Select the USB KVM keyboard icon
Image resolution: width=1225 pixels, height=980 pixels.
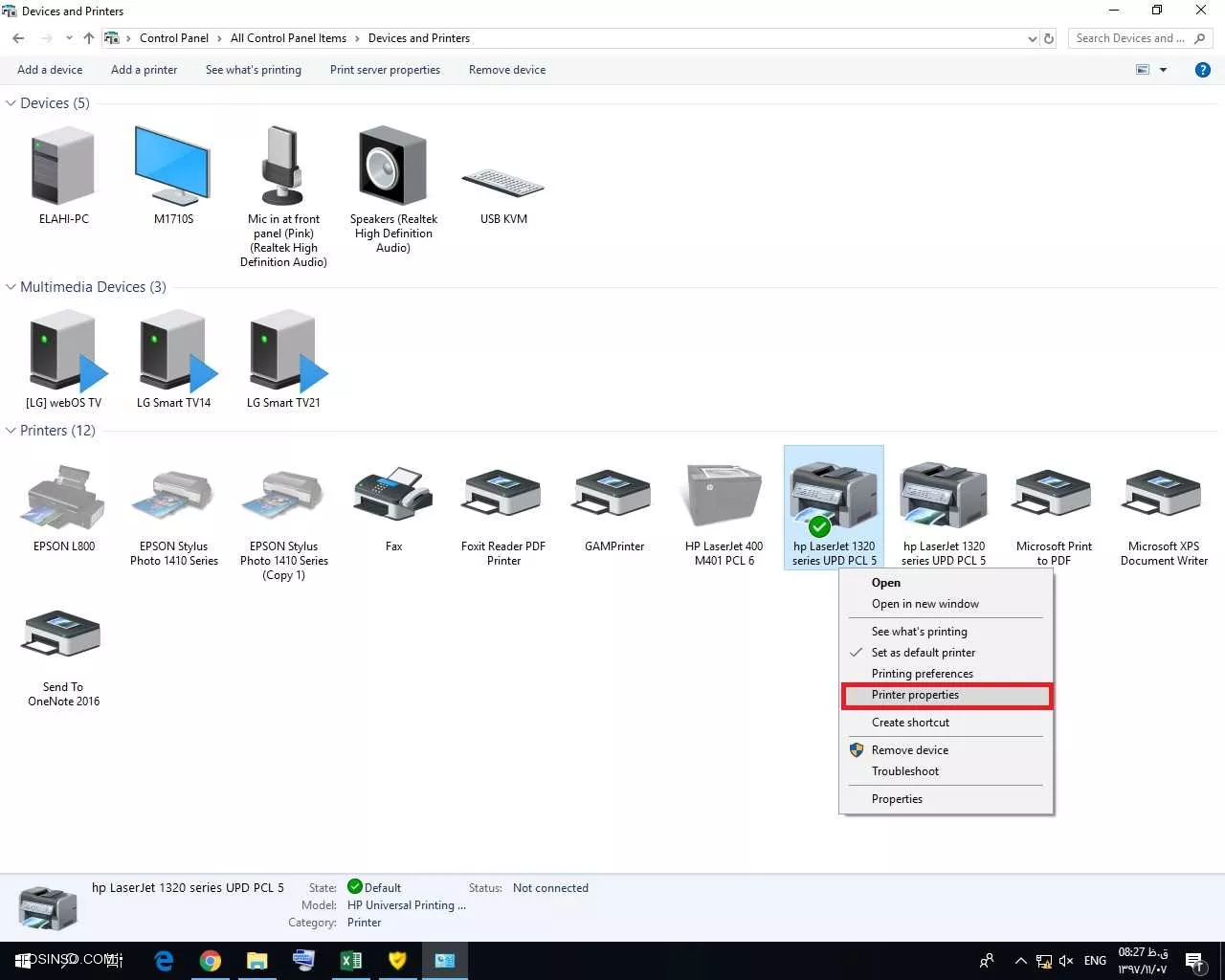point(503,182)
